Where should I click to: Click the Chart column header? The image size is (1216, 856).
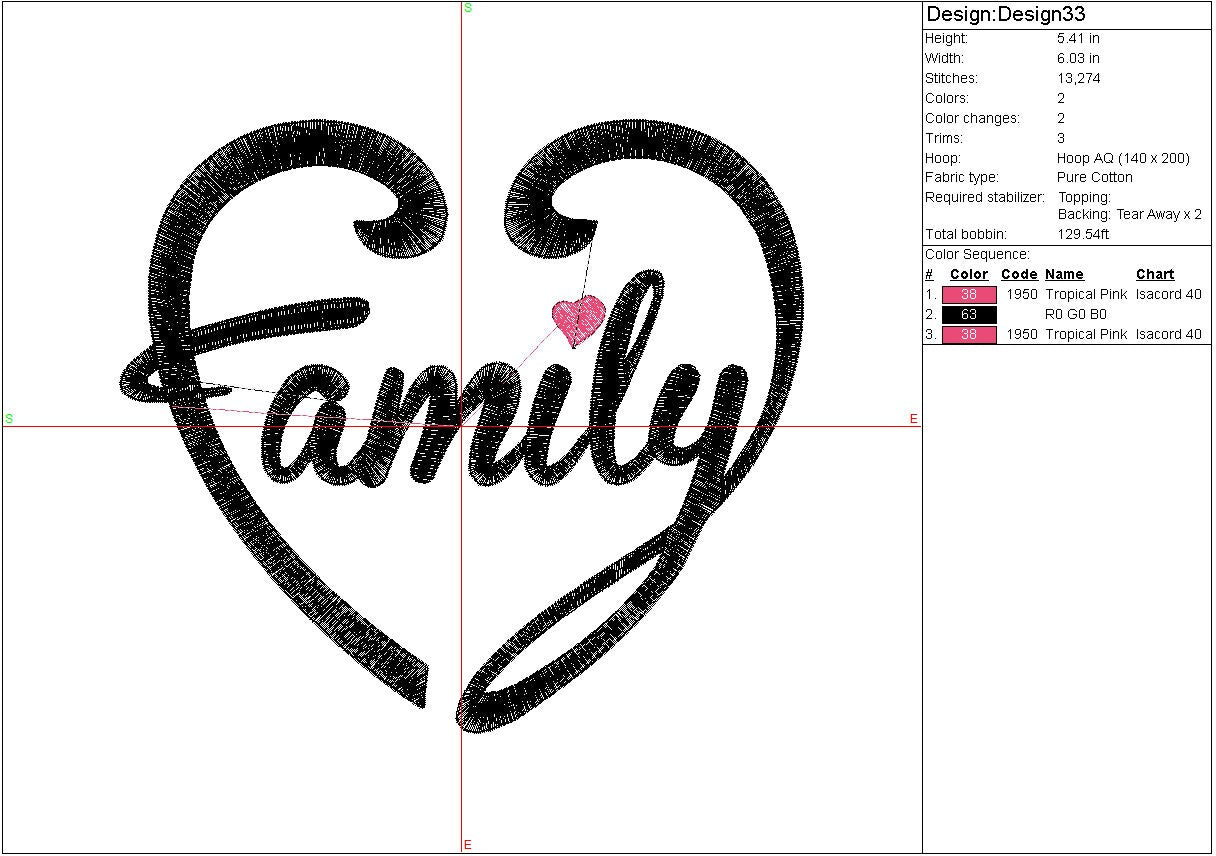tap(1155, 275)
